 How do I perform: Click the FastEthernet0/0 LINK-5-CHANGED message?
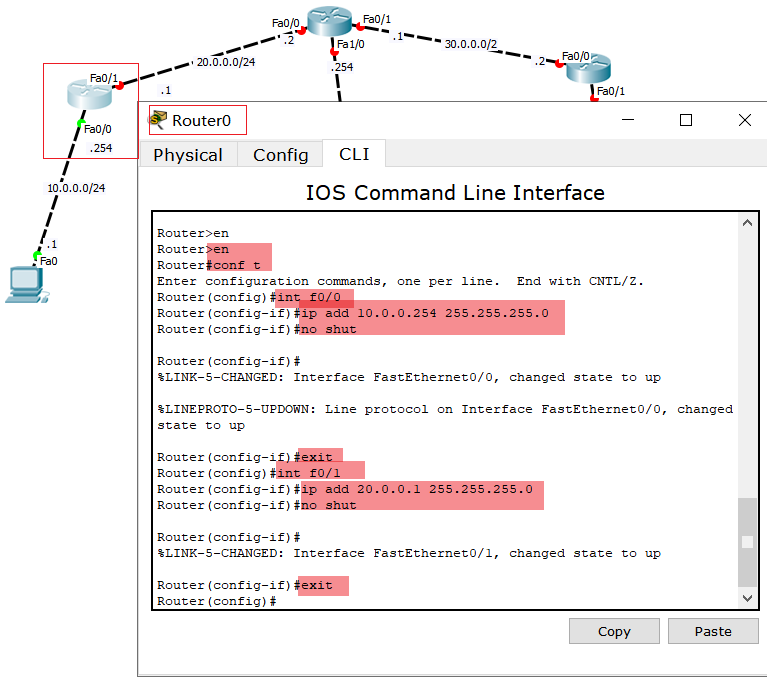(x=408, y=377)
